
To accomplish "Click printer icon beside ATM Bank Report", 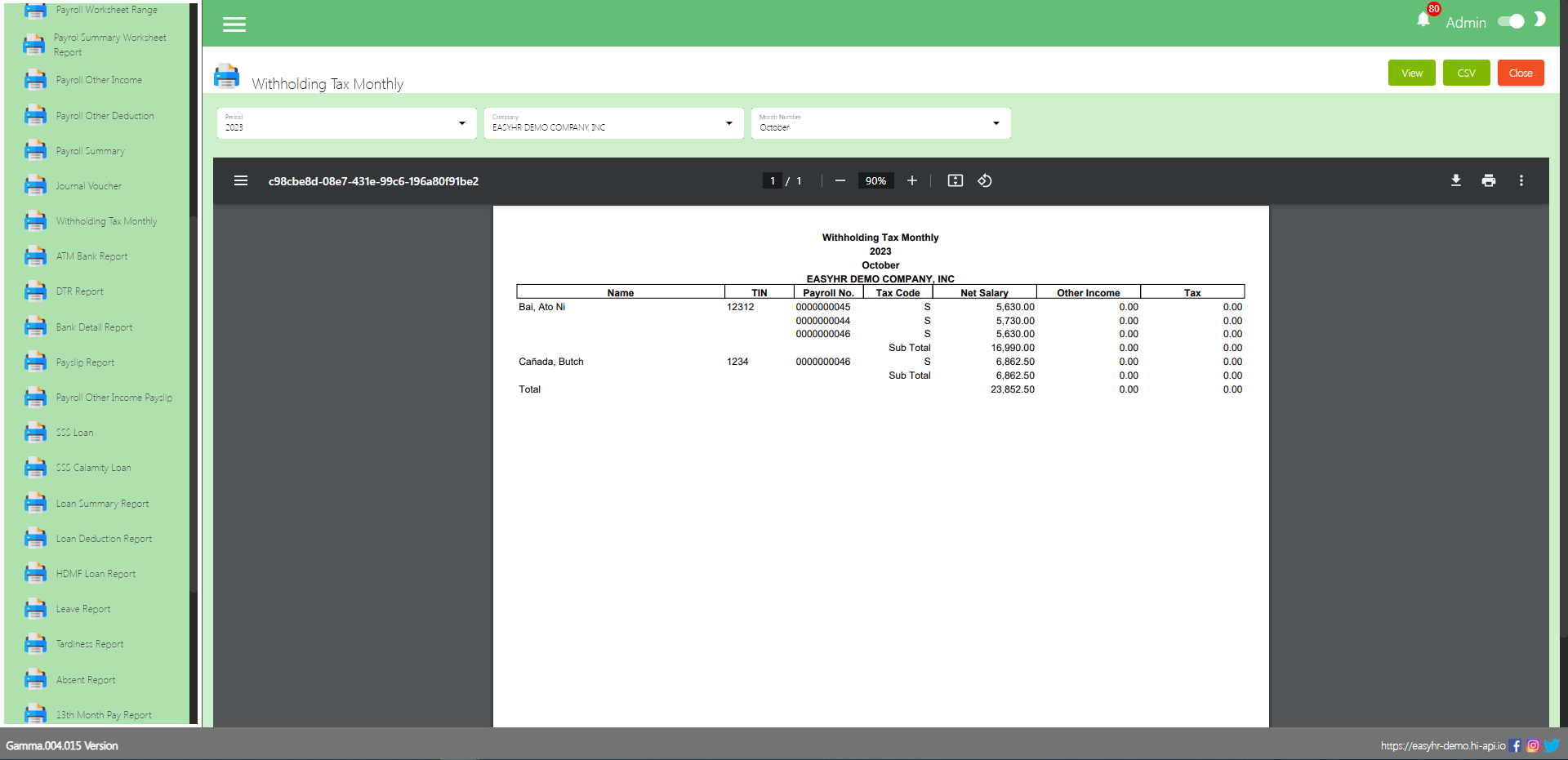I will 35,256.
